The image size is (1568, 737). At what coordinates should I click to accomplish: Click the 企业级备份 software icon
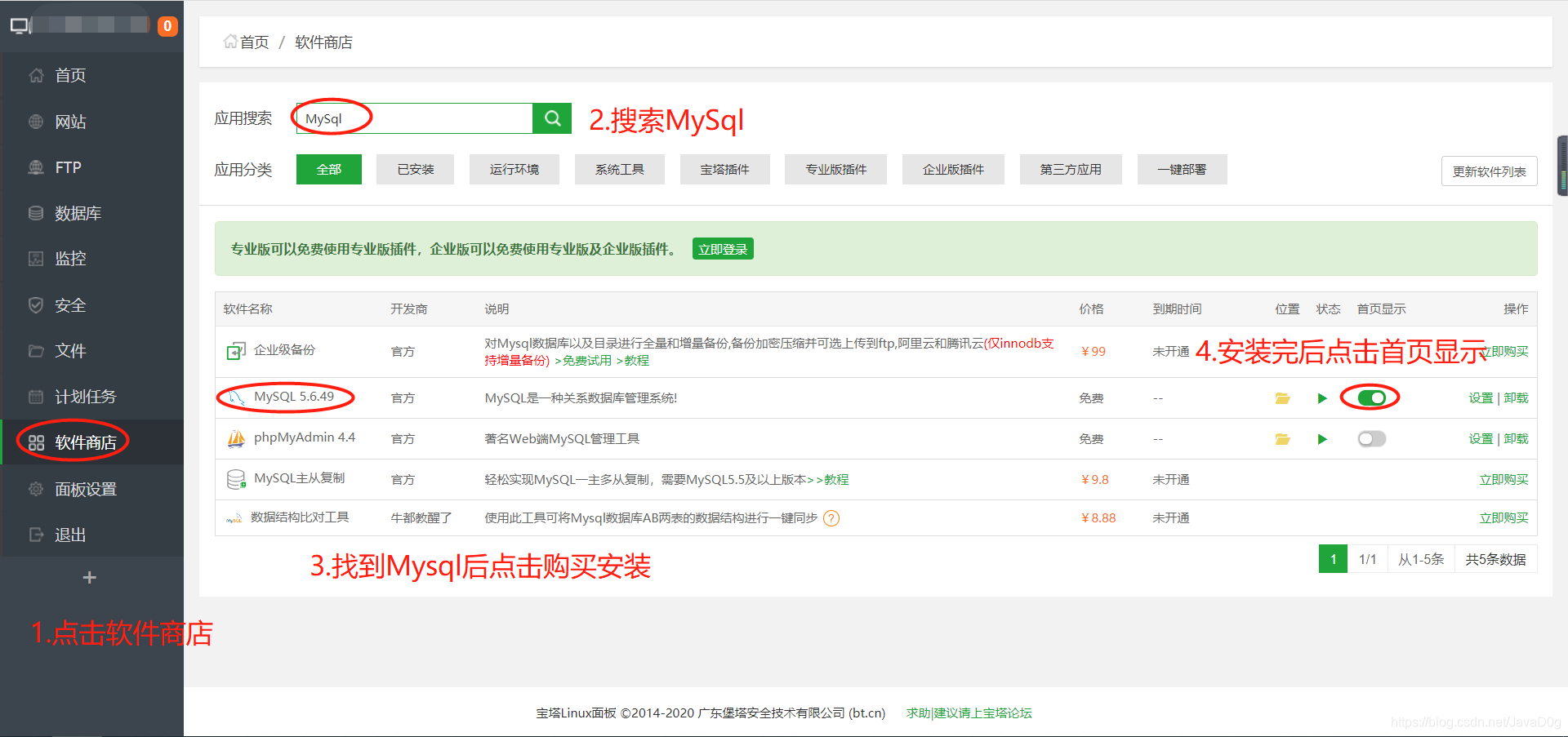coord(236,351)
